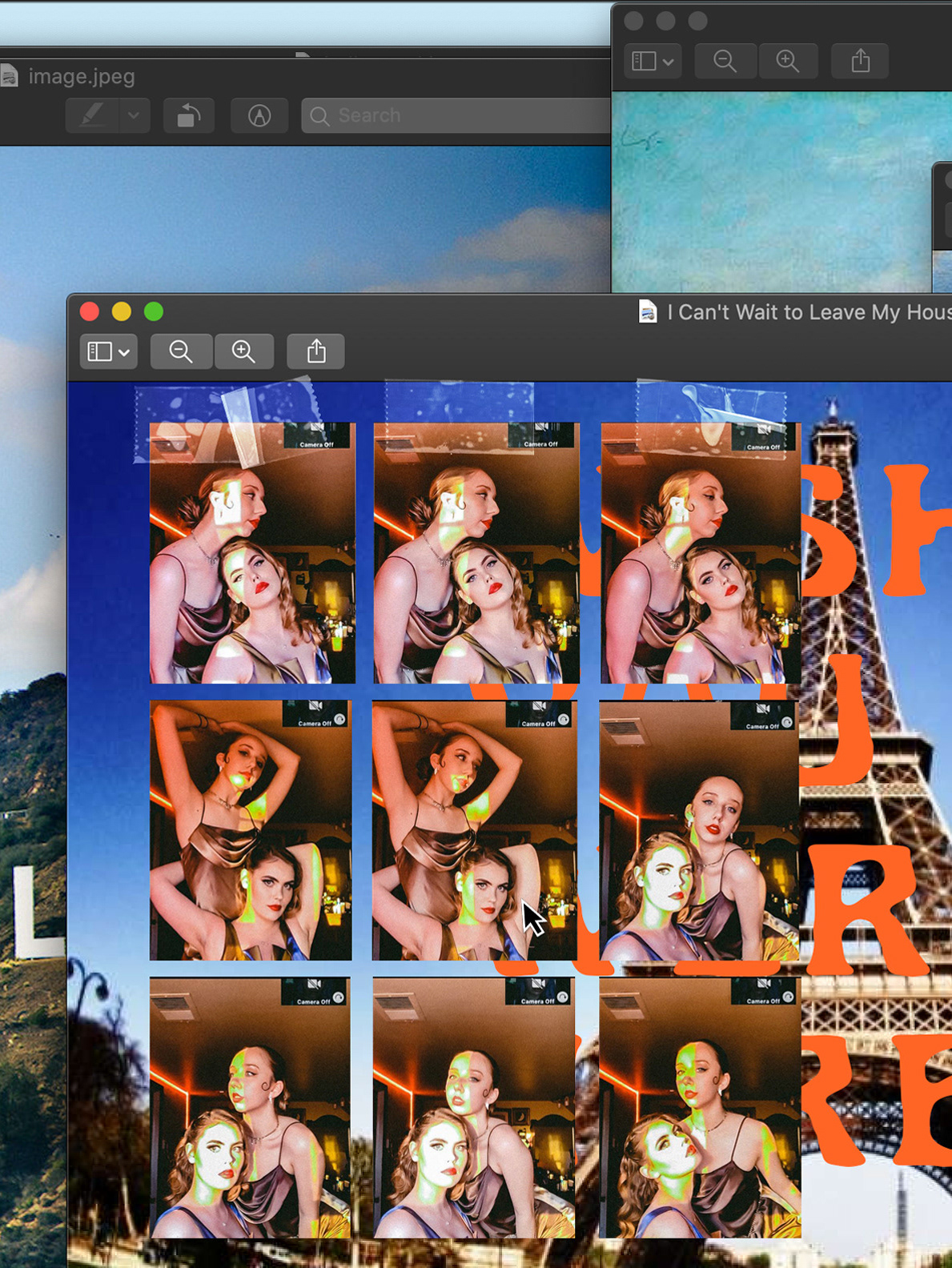Zoom out in the front Preview window
Viewport: 952px width, 1268px height.
181,351
